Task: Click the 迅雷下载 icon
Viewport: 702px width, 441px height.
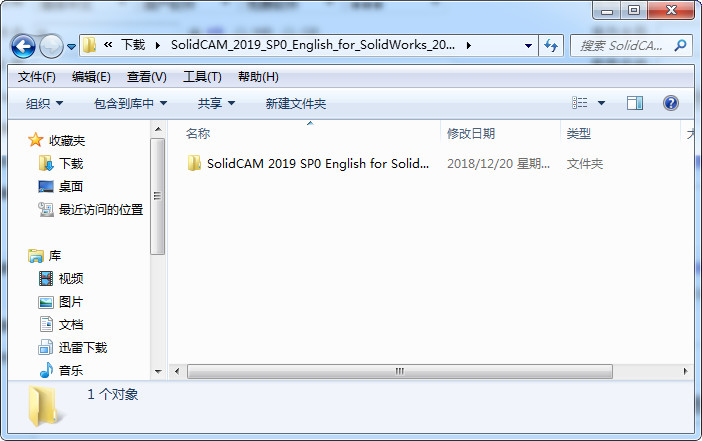Action: point(46,347)
